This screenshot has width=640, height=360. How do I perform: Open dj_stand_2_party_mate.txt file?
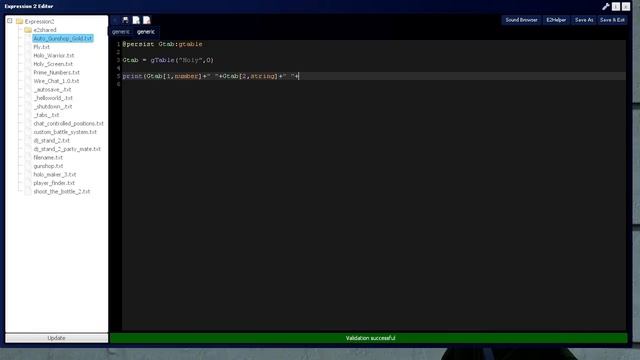[67, 149]
